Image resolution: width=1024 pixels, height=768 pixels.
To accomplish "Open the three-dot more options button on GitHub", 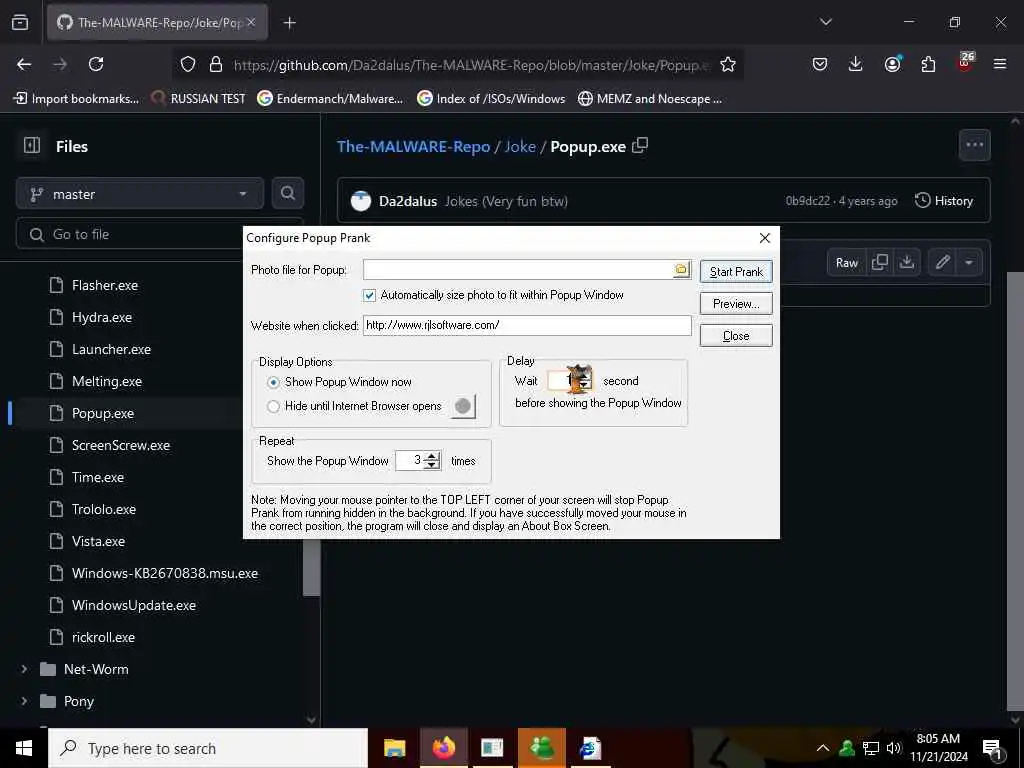I will tap(974, 145).
